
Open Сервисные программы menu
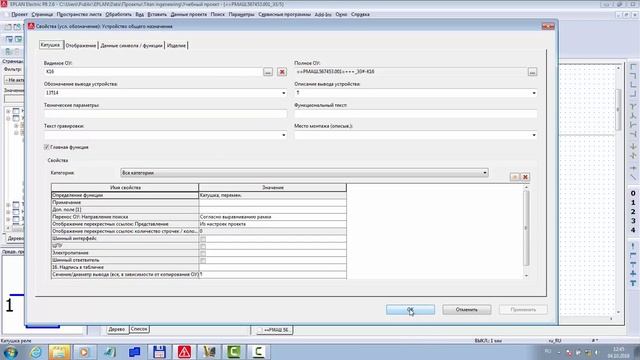(x=284, y=14)
